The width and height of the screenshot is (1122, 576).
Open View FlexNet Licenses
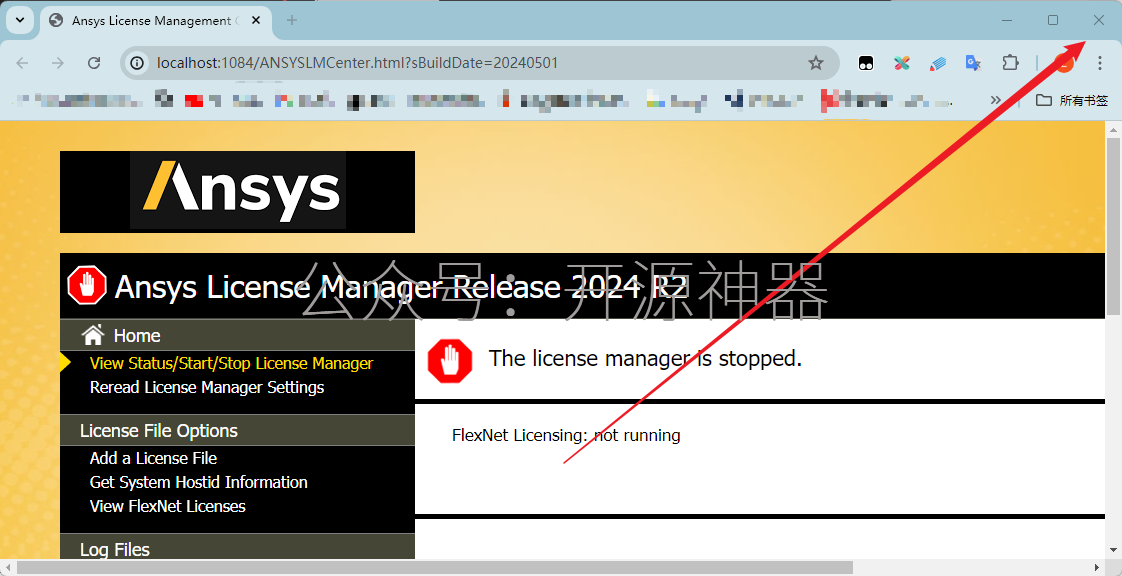(167, 507)
